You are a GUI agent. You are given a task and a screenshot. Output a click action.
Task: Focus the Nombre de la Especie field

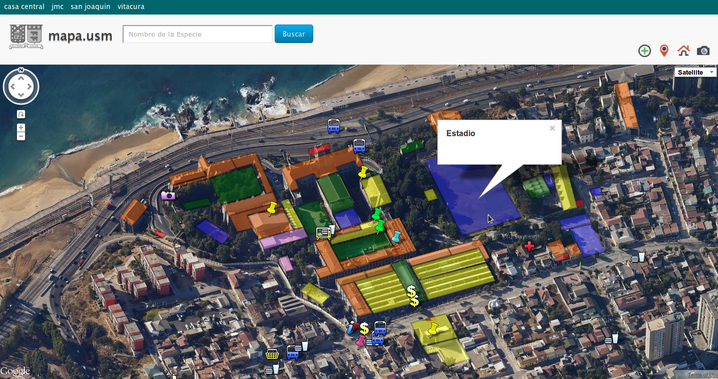click(198, 34)
